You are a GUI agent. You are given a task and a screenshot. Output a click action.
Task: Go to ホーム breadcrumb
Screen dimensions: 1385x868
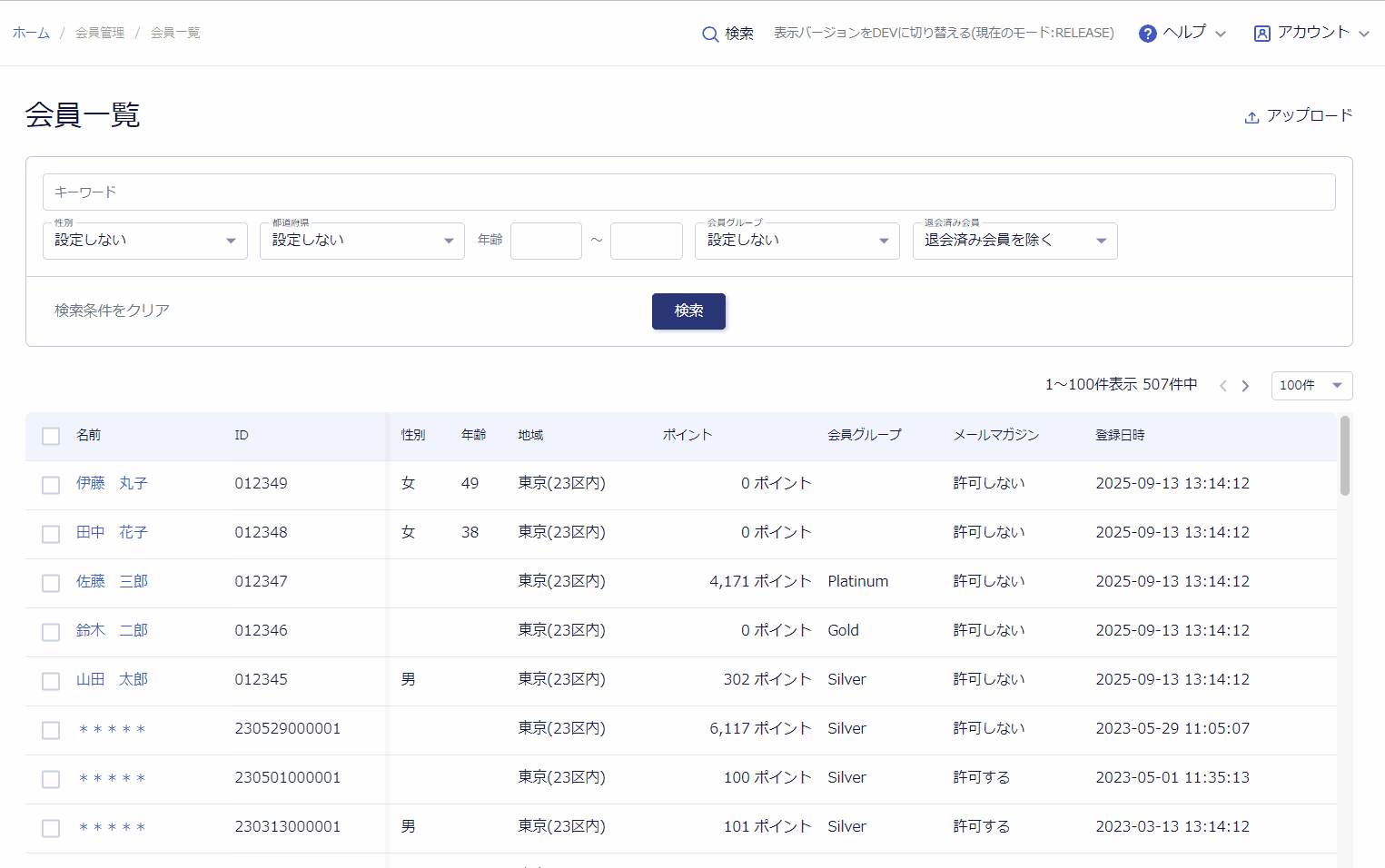[x=31, y=33]
